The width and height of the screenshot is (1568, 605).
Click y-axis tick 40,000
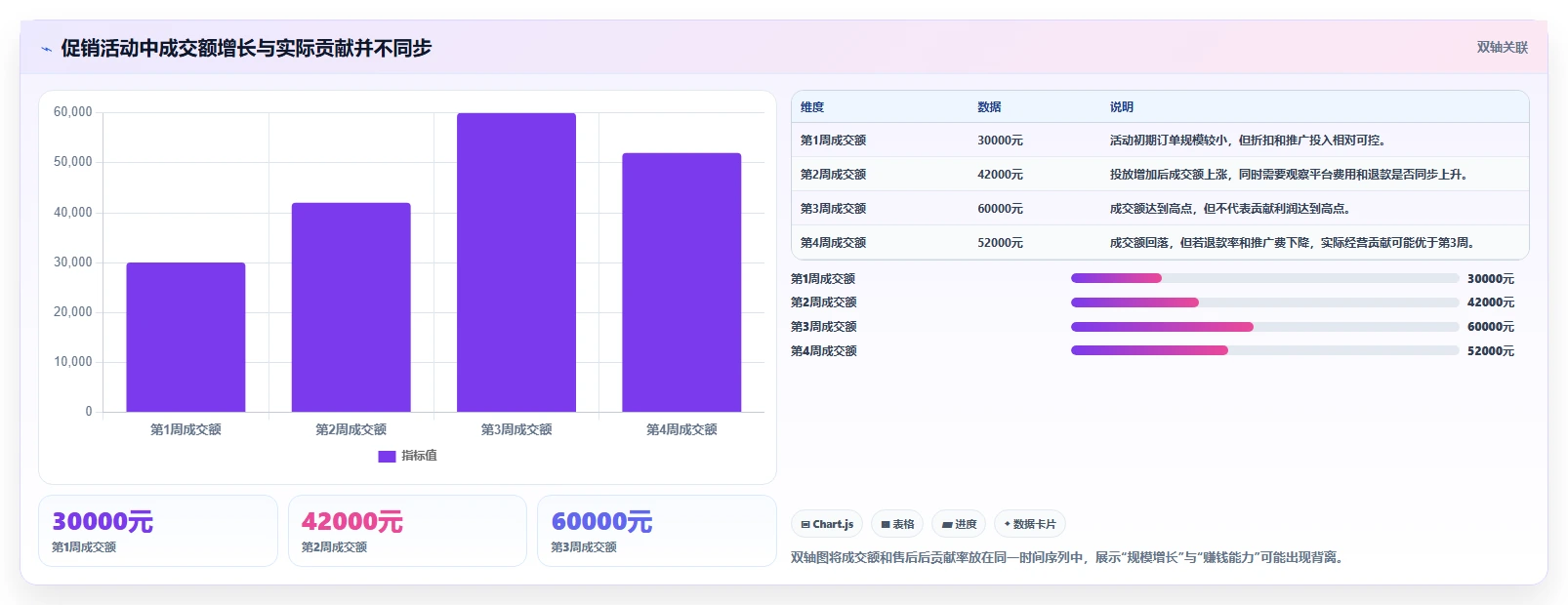pos(72,213)
